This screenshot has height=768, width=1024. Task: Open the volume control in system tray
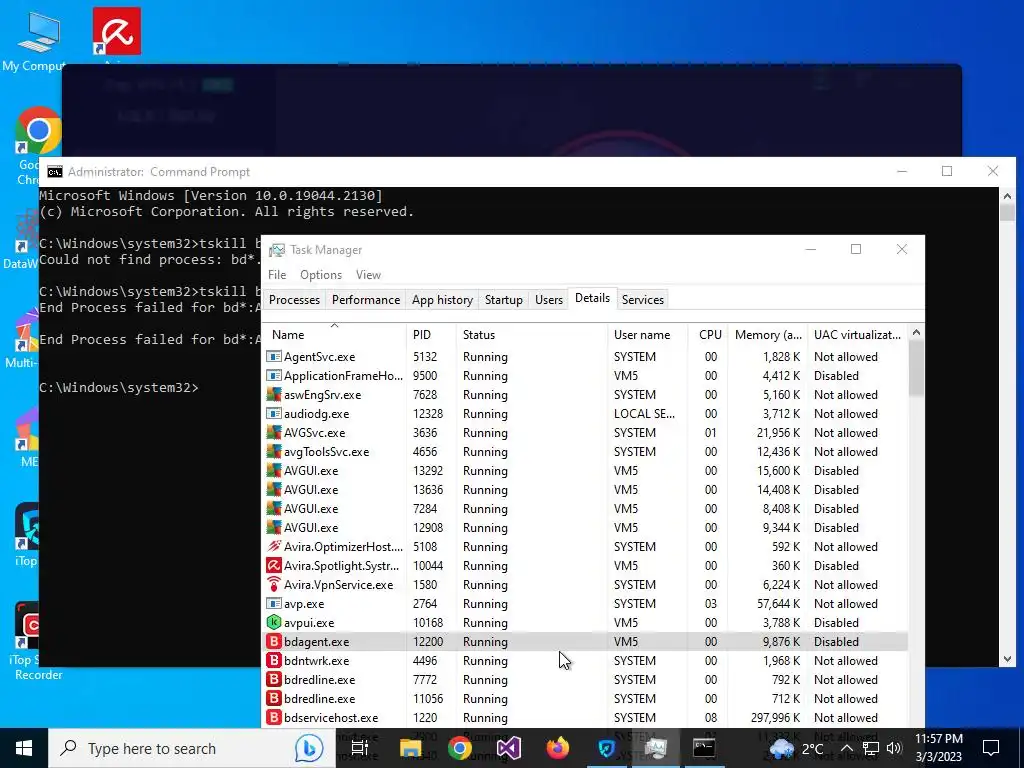click(894, 748)
